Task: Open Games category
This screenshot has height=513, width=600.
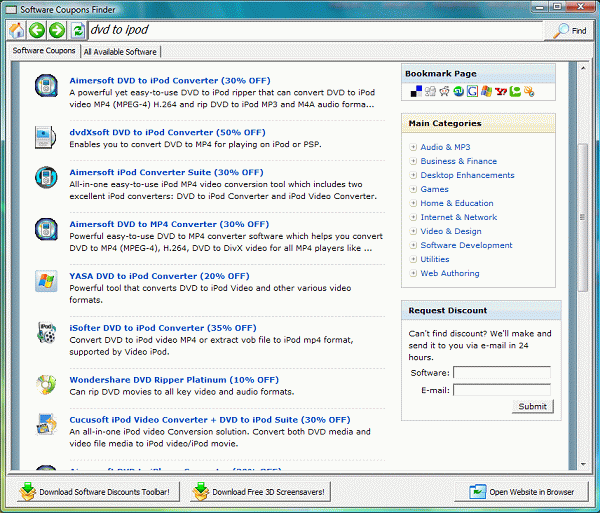Action: pyautogui.click(x=434, y=189)
